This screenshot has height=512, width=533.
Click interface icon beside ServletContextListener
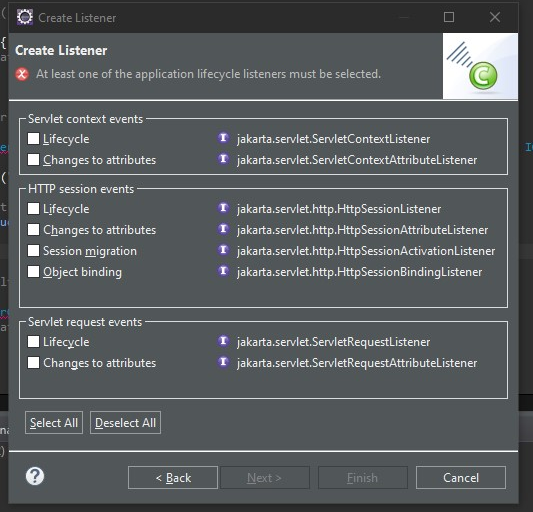pyautogui.click(x=223, y=138)
